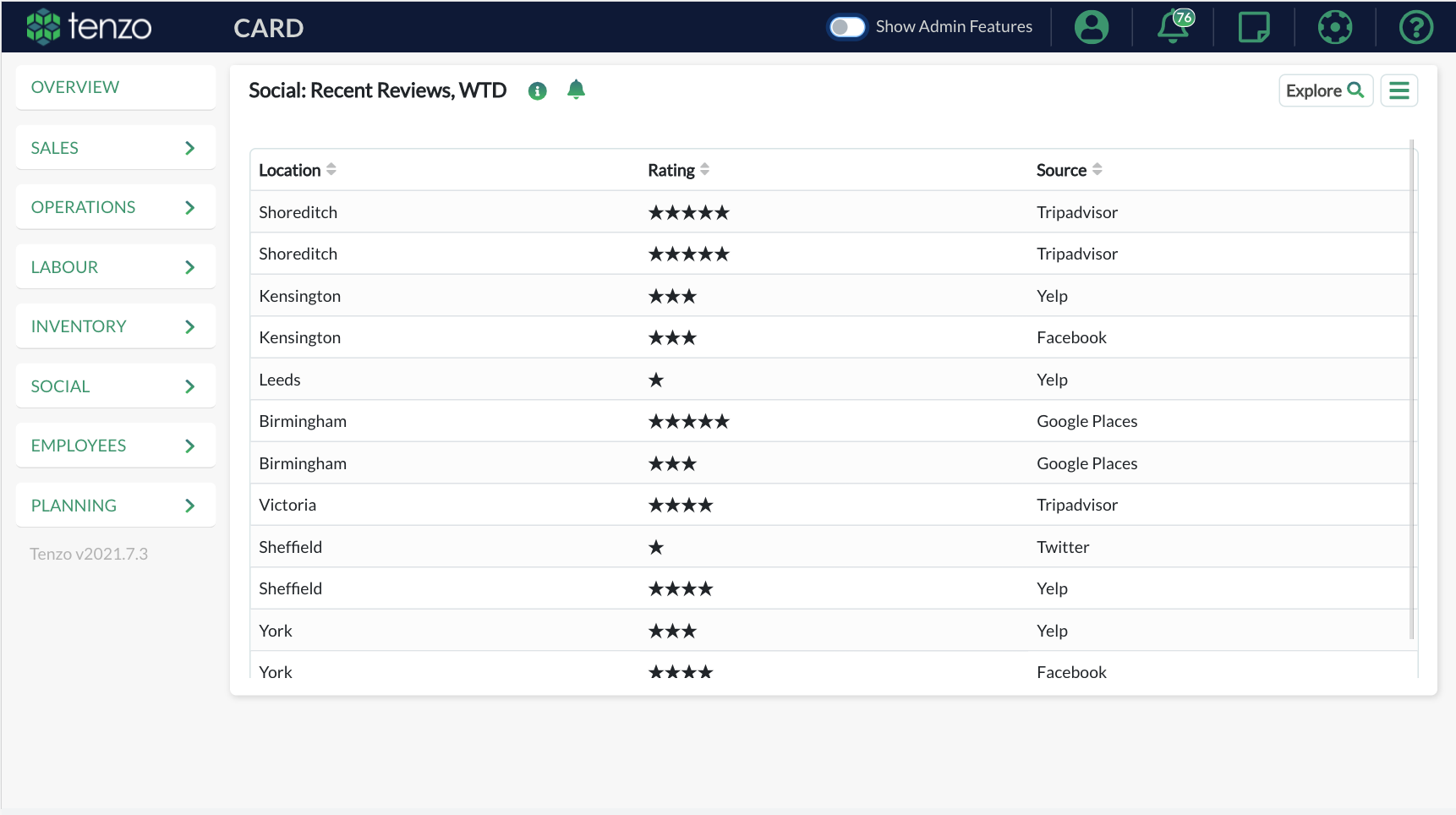The width and height of the screenshot is (1456, 815).
Task: Select the EMPLOYEES sidebar label
Action: [79, 446]
